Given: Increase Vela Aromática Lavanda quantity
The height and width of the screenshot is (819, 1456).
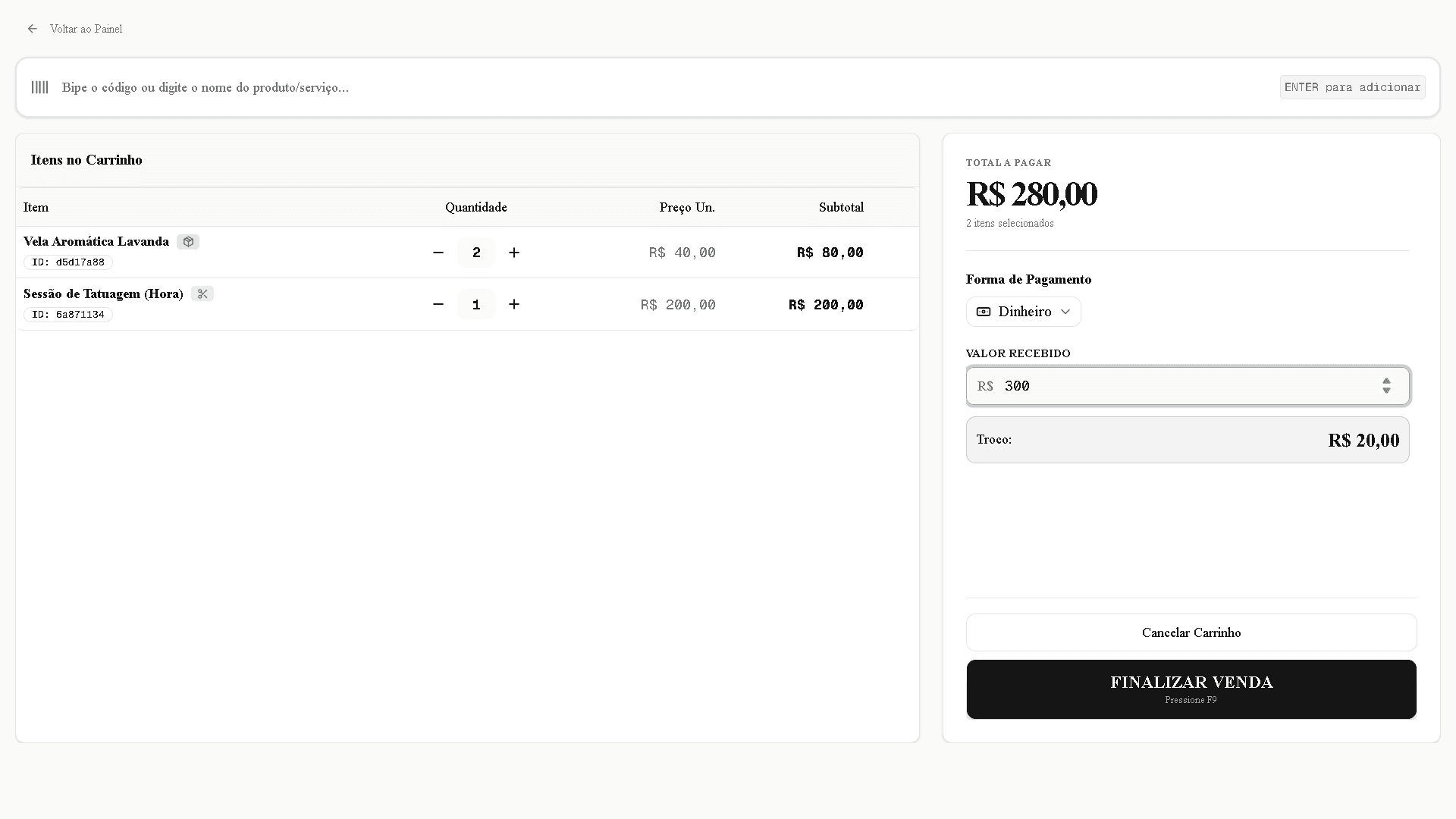Looking at the screenshot, I should point(514,253).
